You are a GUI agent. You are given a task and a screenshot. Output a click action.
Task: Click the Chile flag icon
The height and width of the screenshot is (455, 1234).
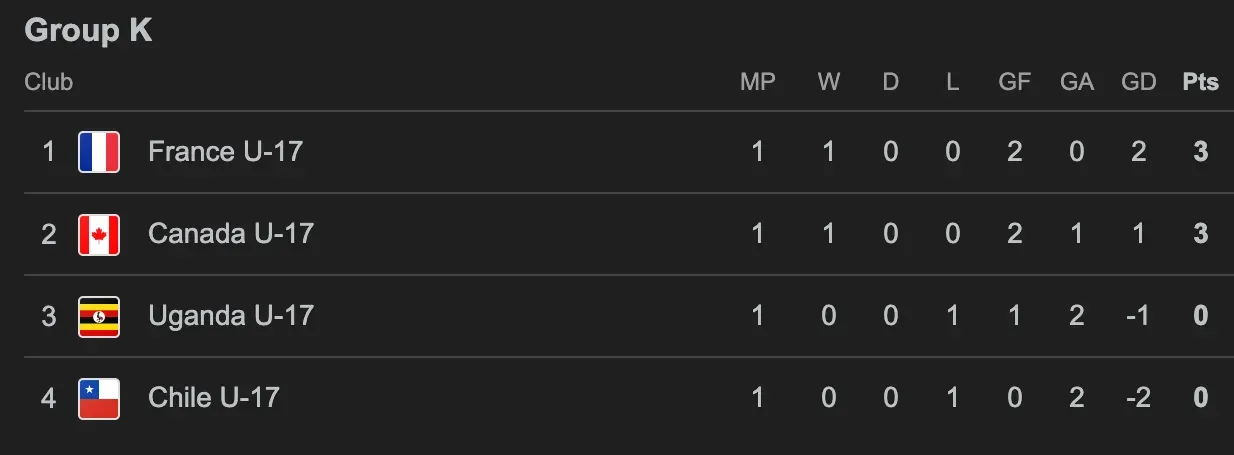(99, 398)
